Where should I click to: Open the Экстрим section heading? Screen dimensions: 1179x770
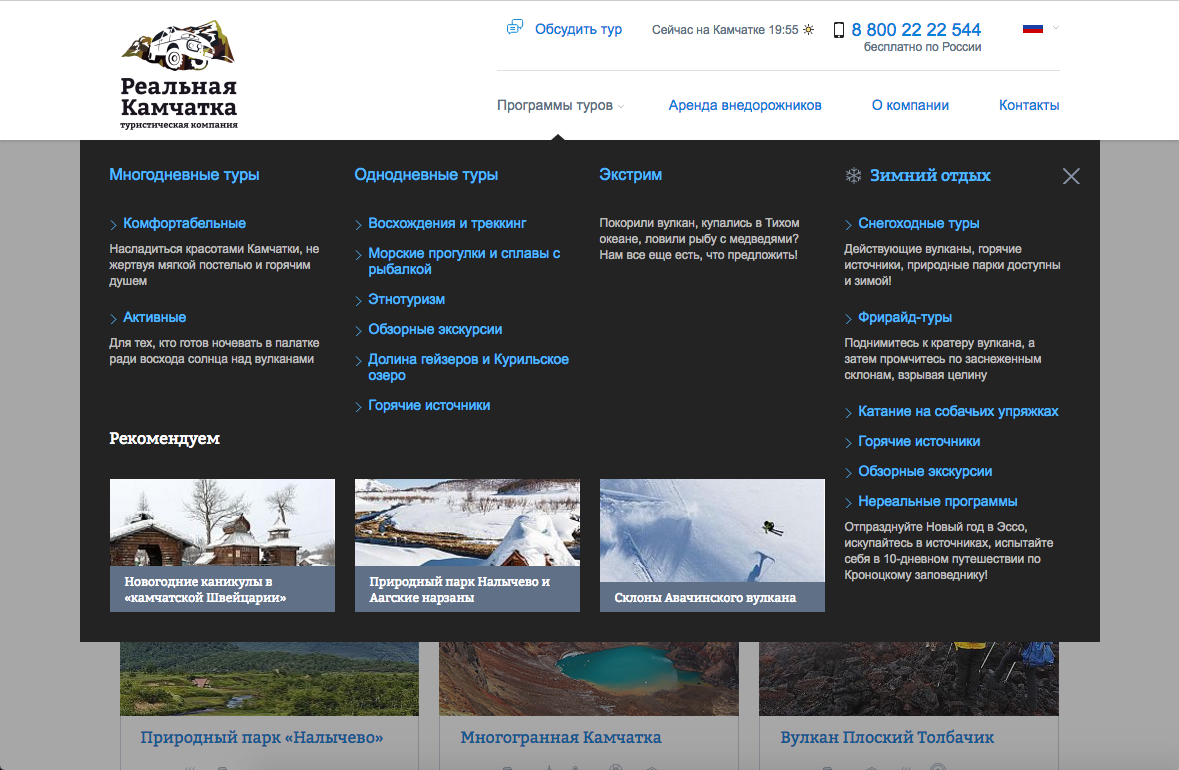630,174
